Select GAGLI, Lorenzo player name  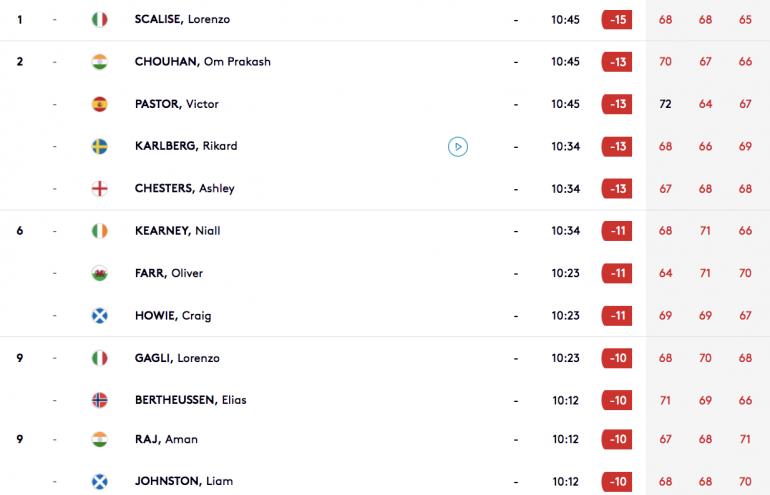[177, 358]
